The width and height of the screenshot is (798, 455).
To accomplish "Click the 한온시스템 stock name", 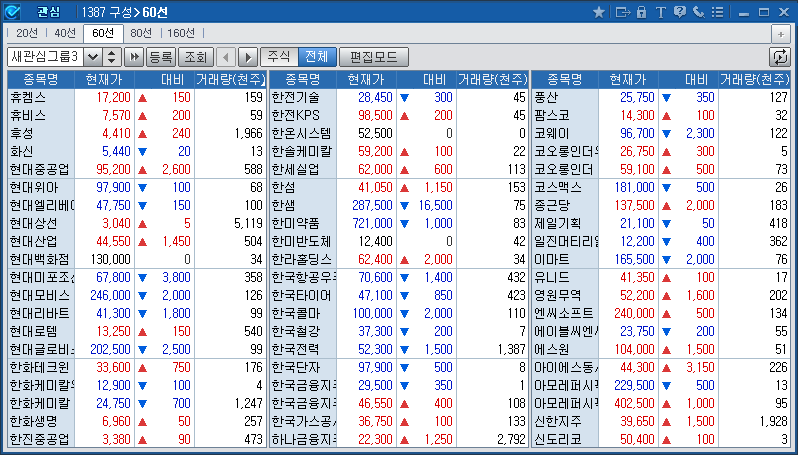I will coord(301,133).
